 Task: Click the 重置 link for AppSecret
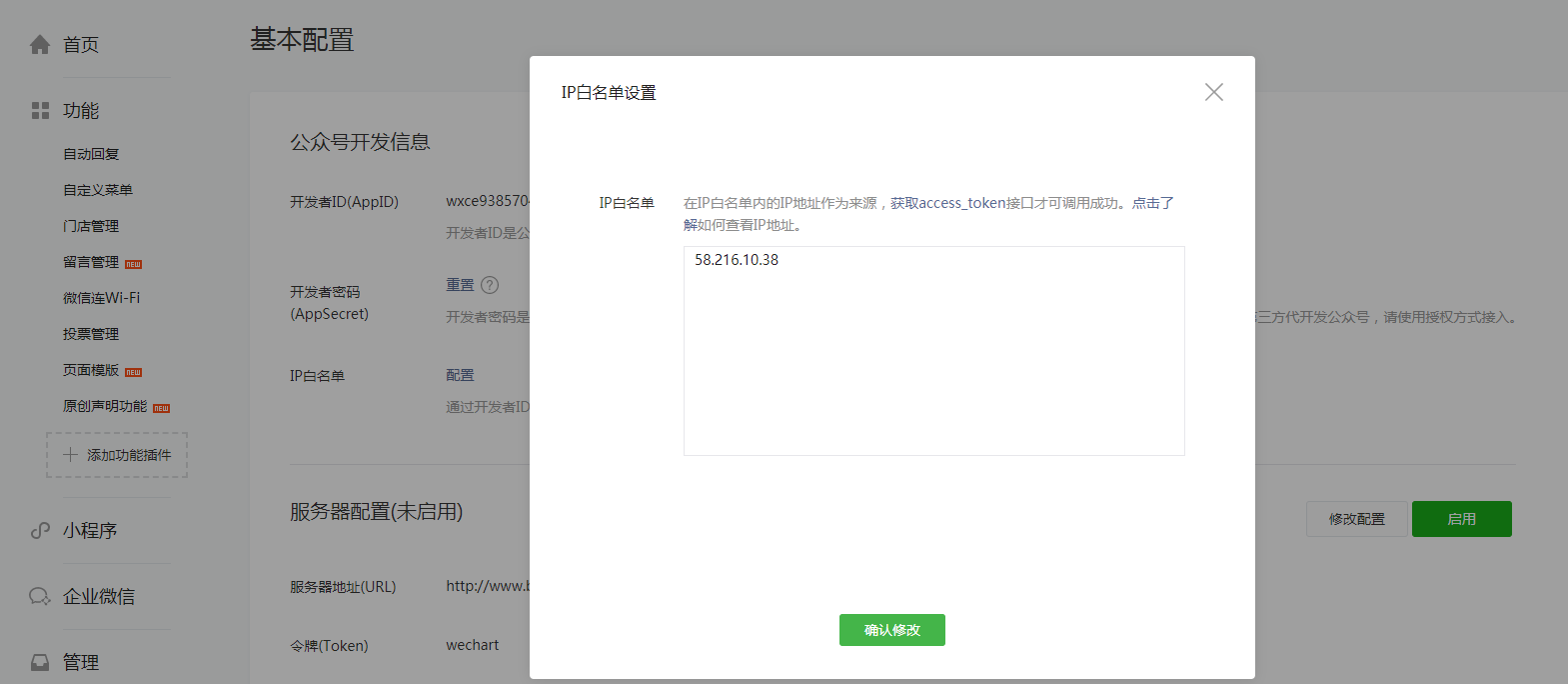pos(460,285)
